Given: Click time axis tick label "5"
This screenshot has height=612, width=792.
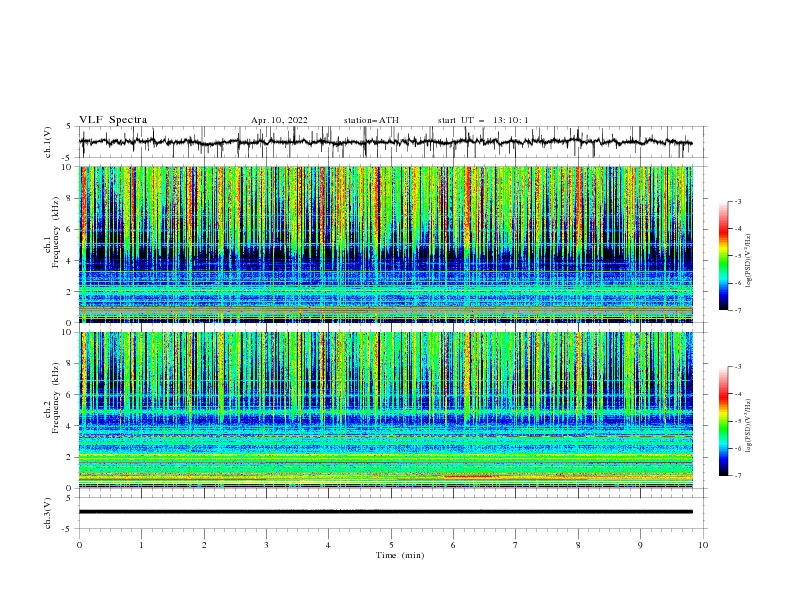Looking at the screenshot, I should tap(391, 545).
